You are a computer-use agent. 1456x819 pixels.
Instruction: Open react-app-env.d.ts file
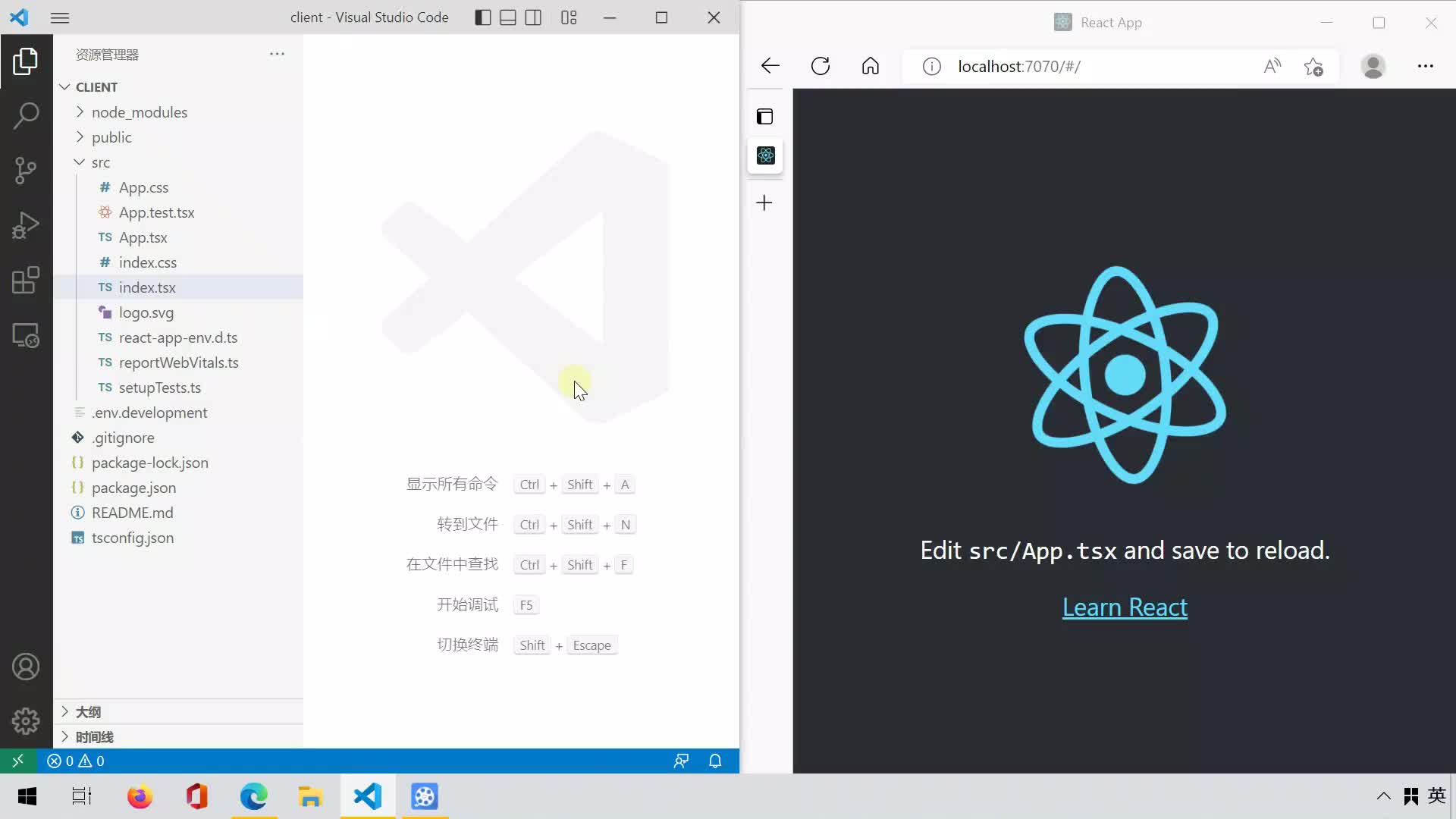178,337
